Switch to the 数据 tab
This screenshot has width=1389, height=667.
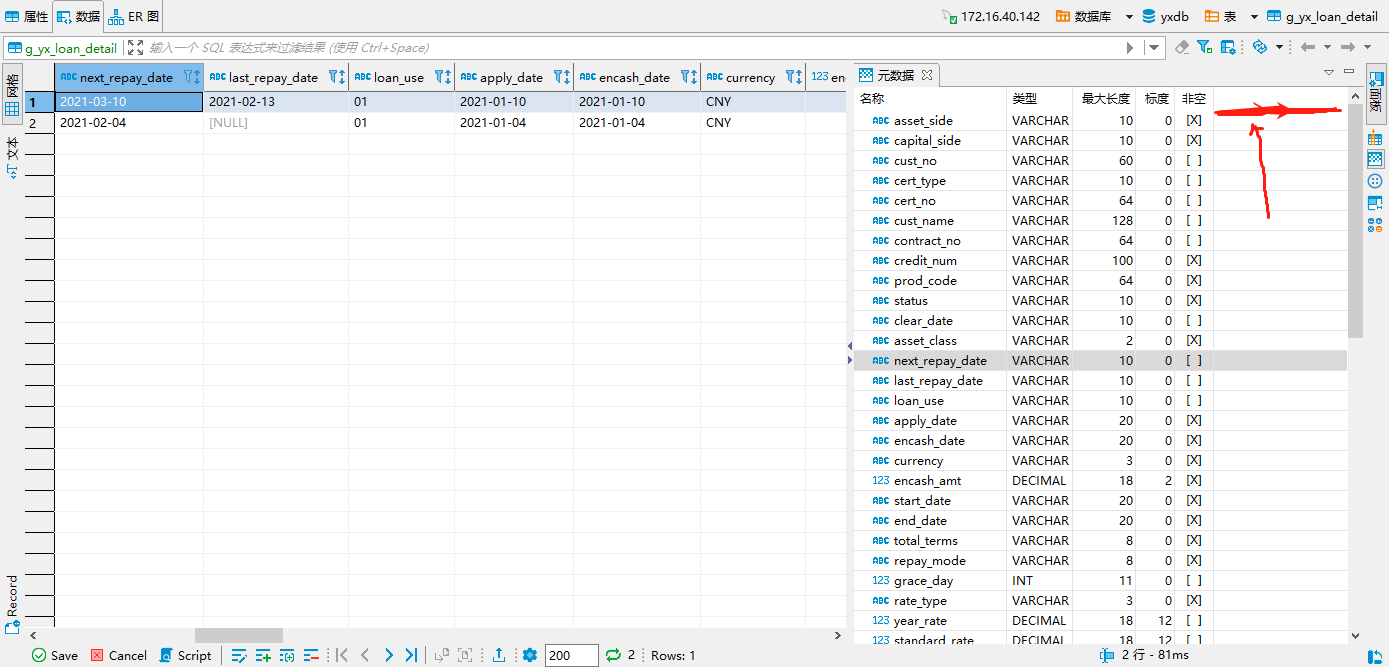tap(79, 16)
